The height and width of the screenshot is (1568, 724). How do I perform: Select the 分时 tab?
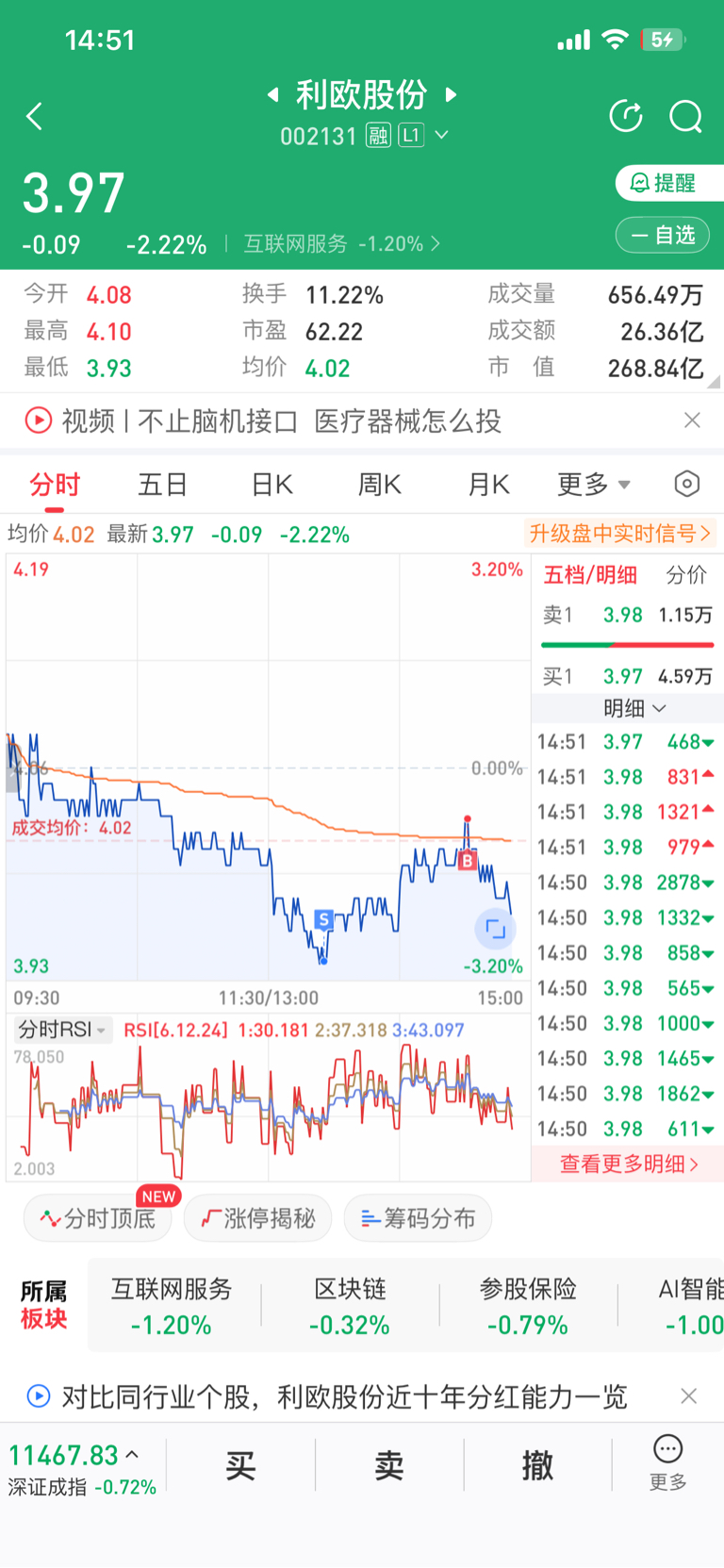[55, 485]
